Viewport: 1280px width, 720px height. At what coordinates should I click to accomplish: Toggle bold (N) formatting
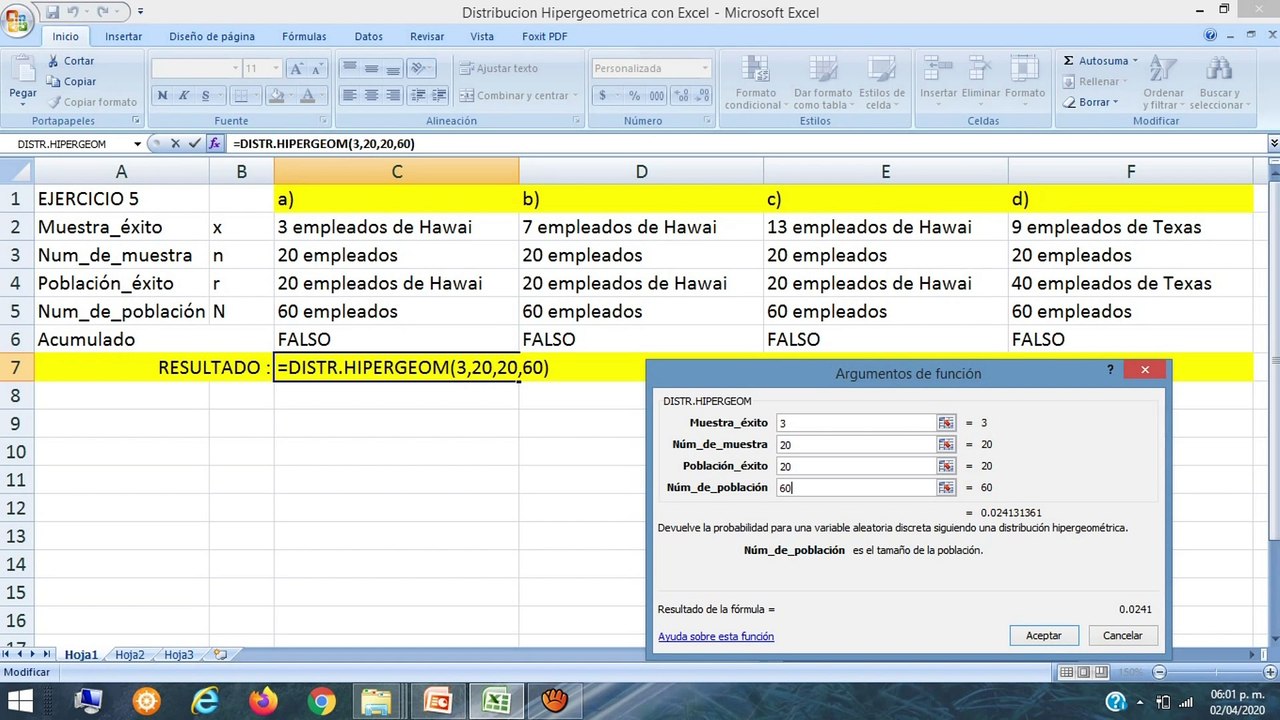163,96
